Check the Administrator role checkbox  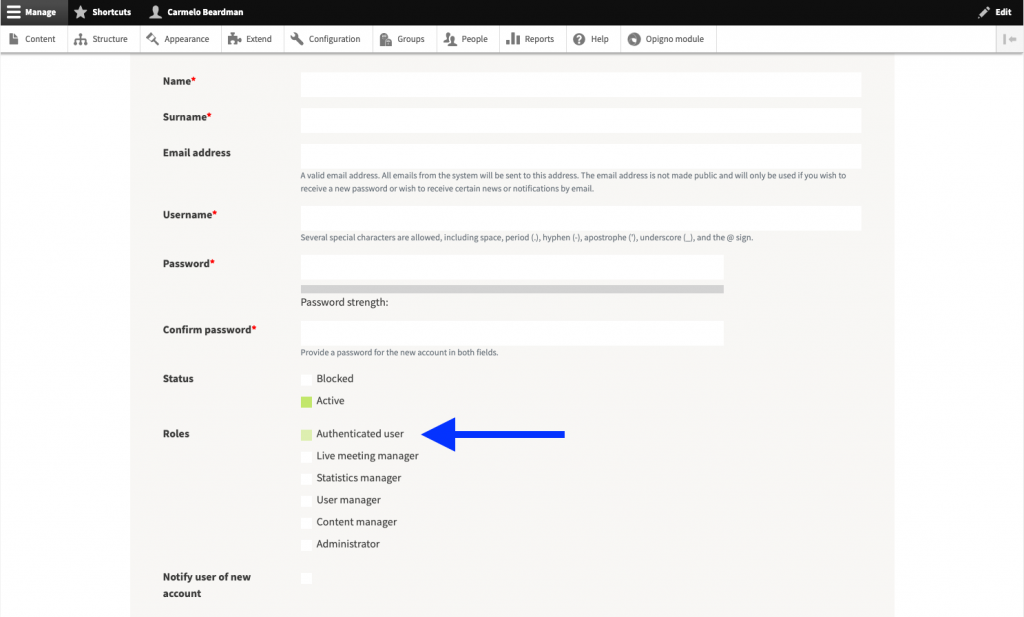pos(306,545)
